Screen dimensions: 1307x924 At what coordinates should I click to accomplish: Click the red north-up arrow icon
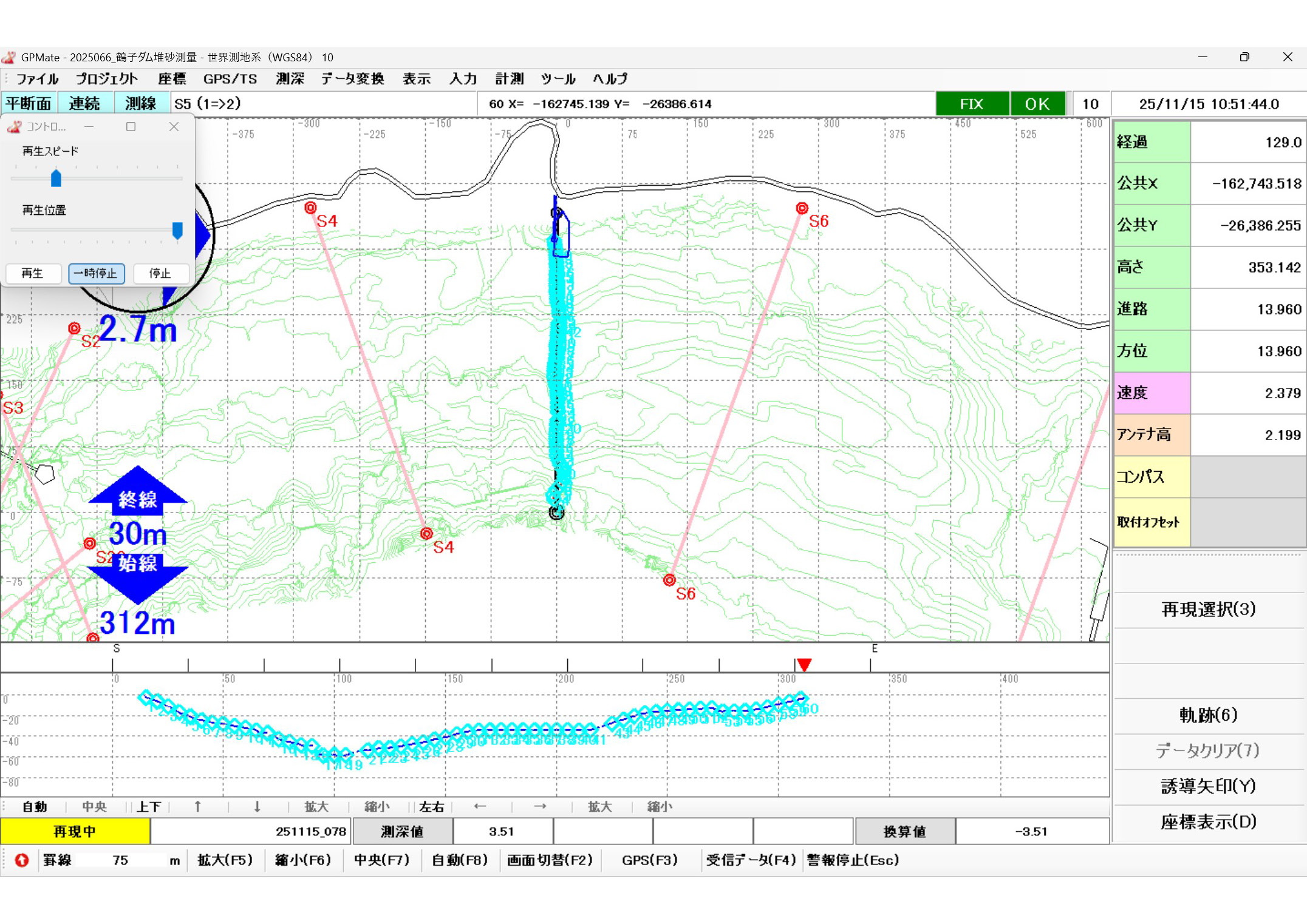point(22,860)
